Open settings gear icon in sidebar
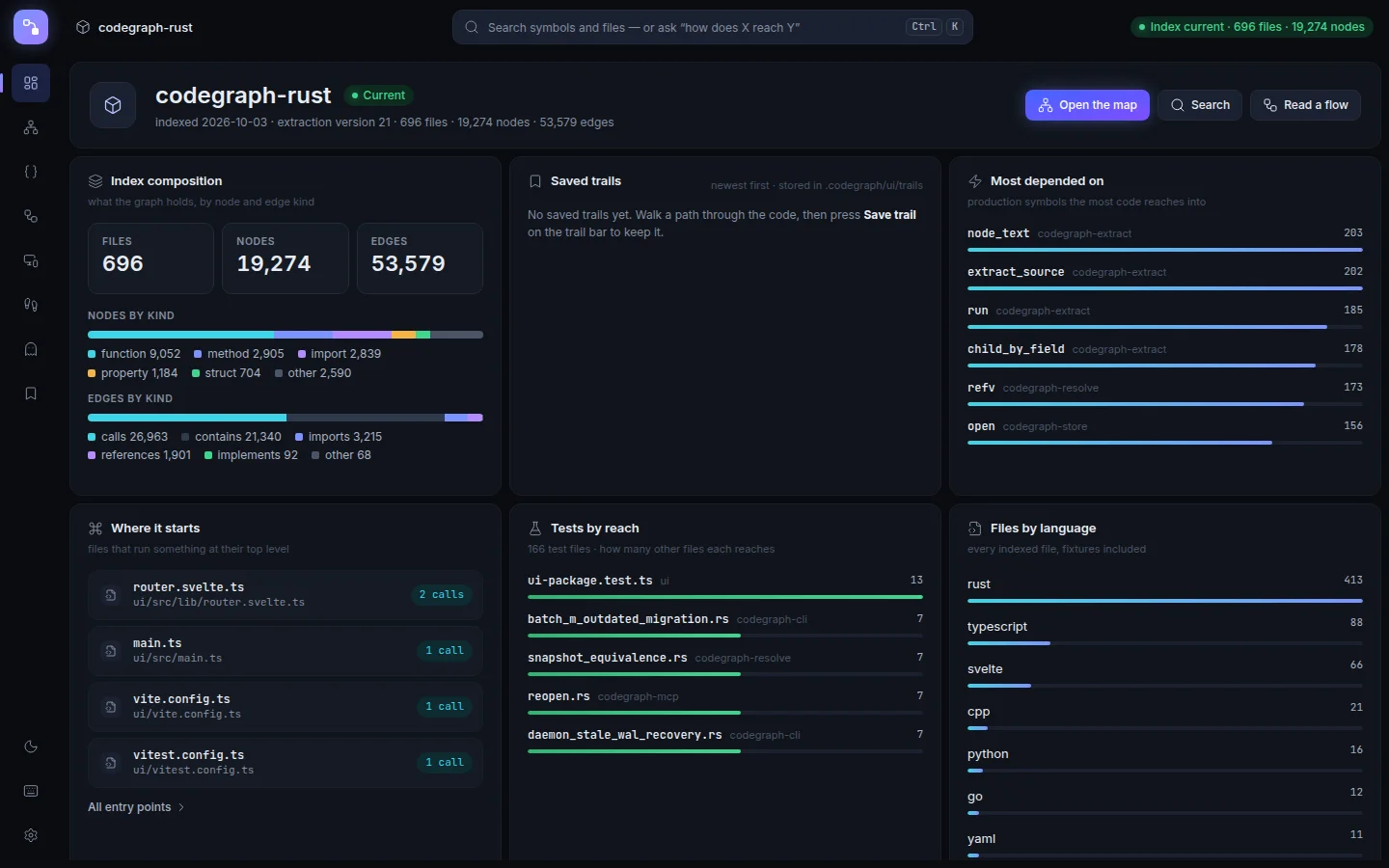The height and width of the screenshot is (868, 1389). coord(31,835)
